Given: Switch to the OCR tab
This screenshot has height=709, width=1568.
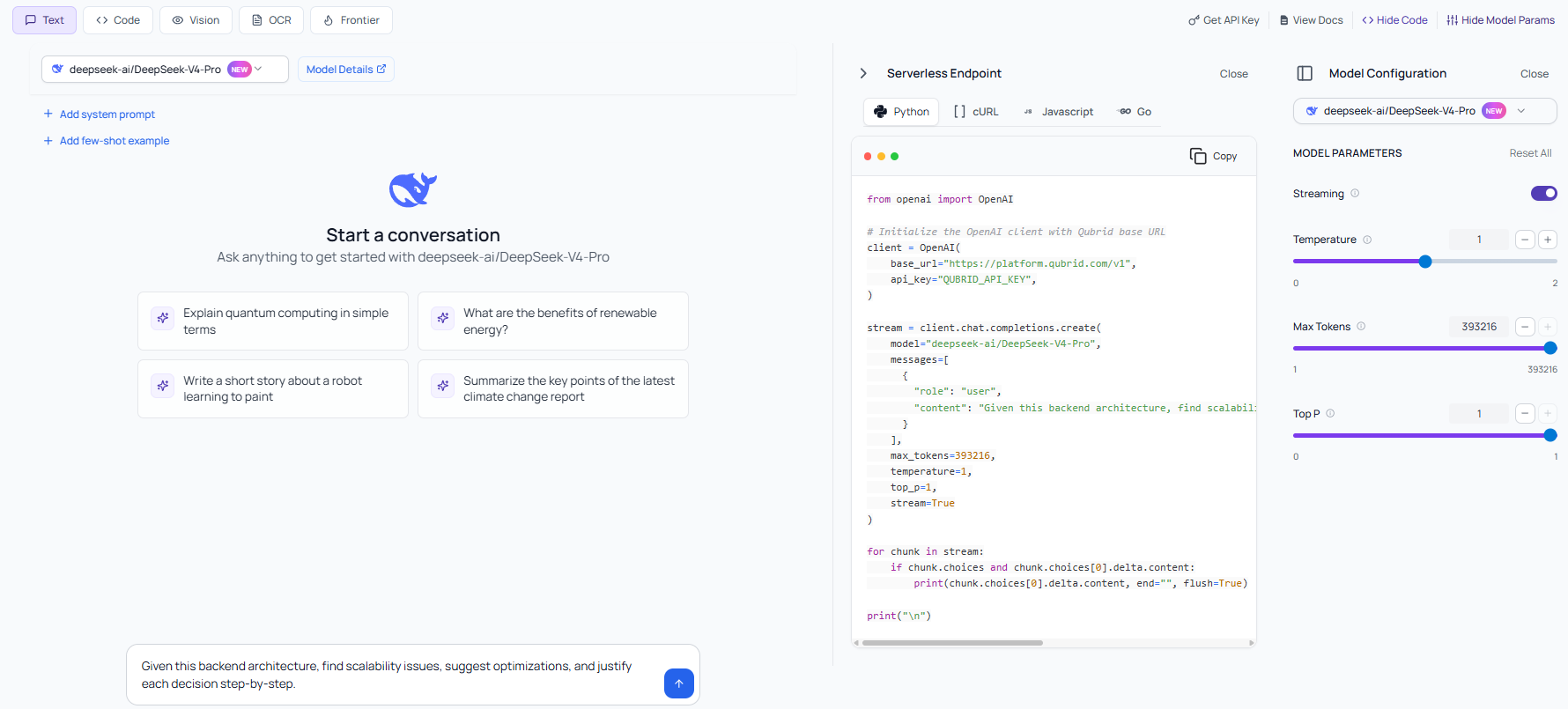Looking at the screenshot, I should coord(271,20).
